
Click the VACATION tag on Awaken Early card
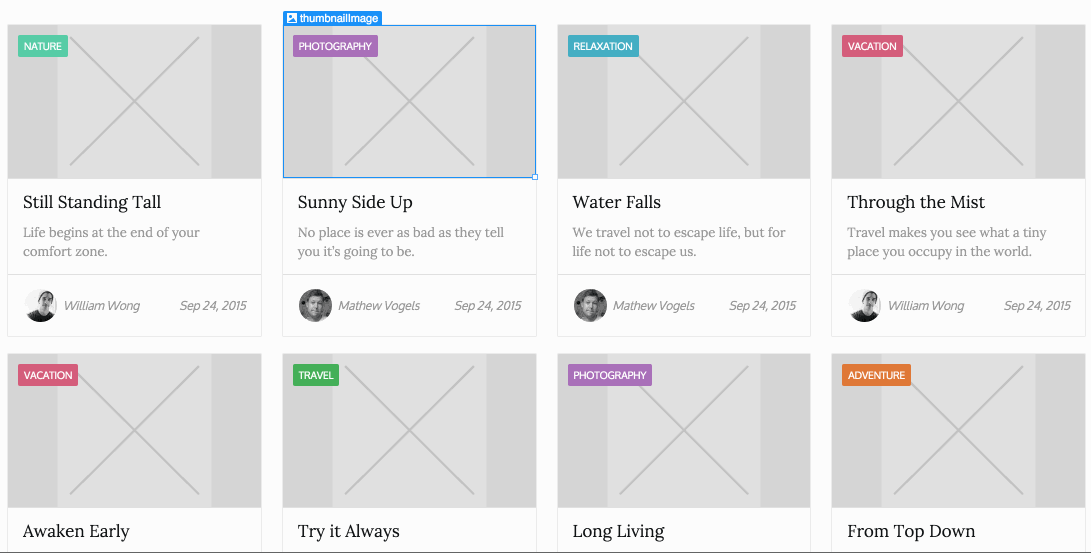point(48,375)
